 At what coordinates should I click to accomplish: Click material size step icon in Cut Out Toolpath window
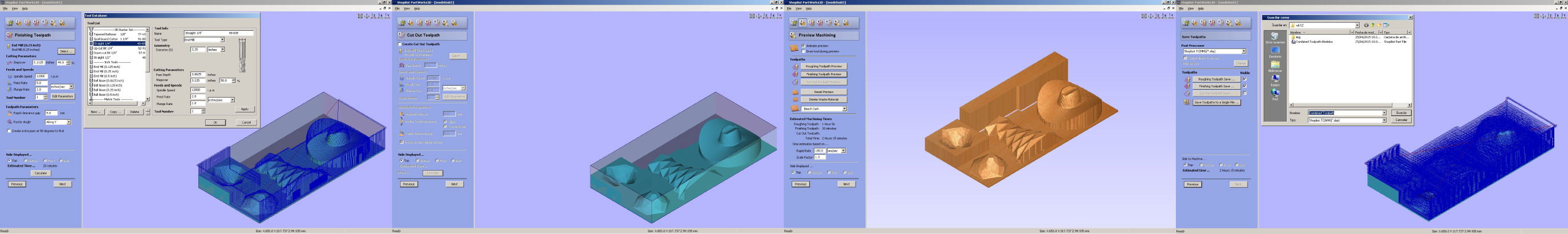[x=411, y=23]
